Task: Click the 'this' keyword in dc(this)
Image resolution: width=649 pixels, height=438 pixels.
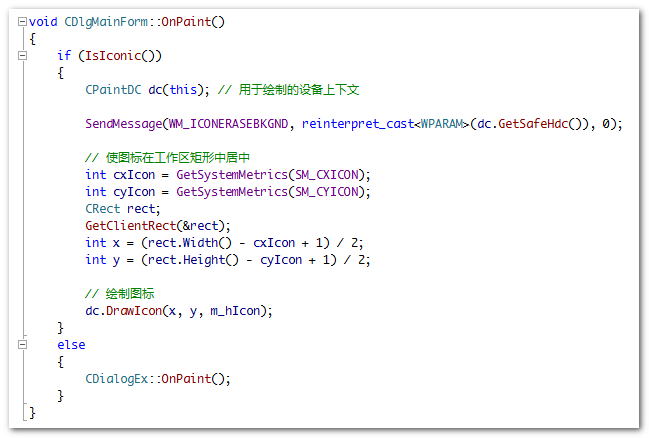Action: click(x=183, y=89)
